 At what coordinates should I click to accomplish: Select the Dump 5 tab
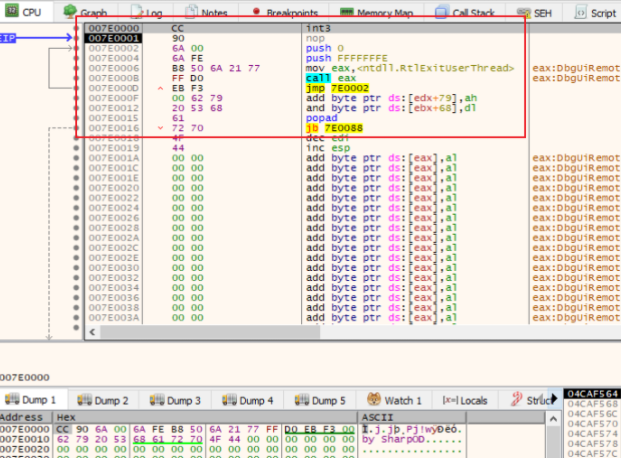pyautogui.click(x=320, y=400)
